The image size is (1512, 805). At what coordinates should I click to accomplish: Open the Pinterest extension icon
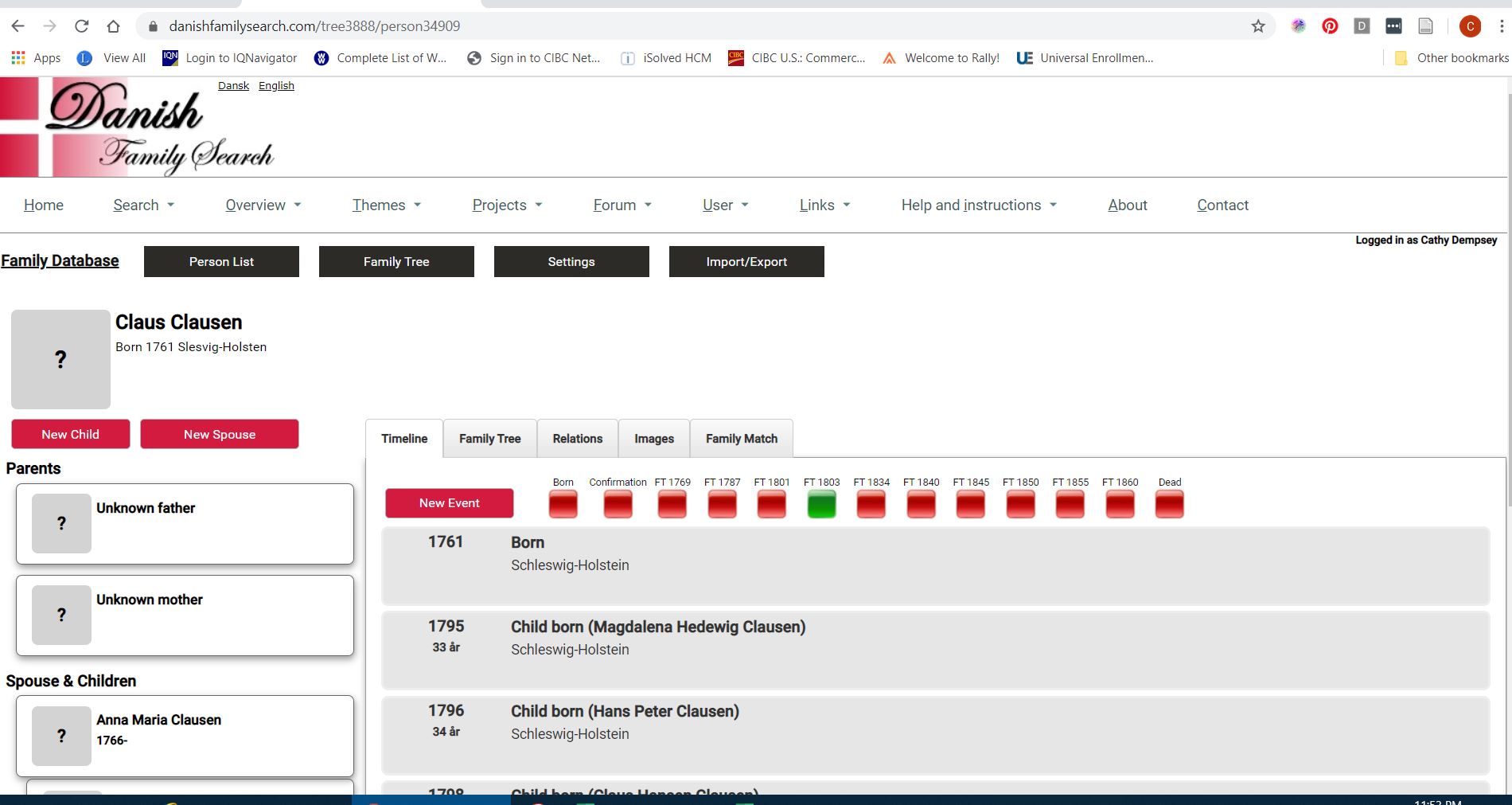tap(1330, 26)
